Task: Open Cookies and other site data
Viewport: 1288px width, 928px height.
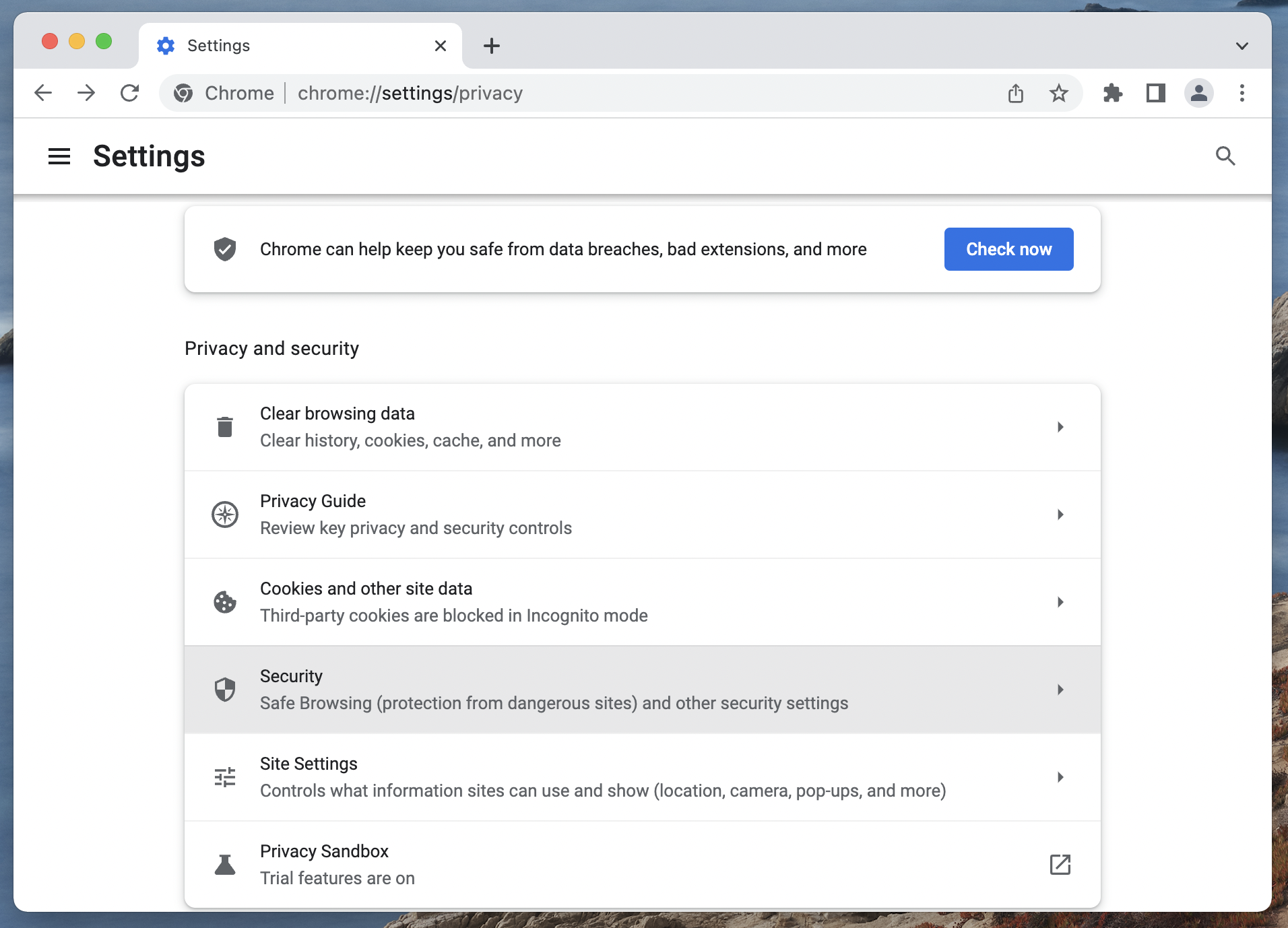Action: tap(643, 602)
